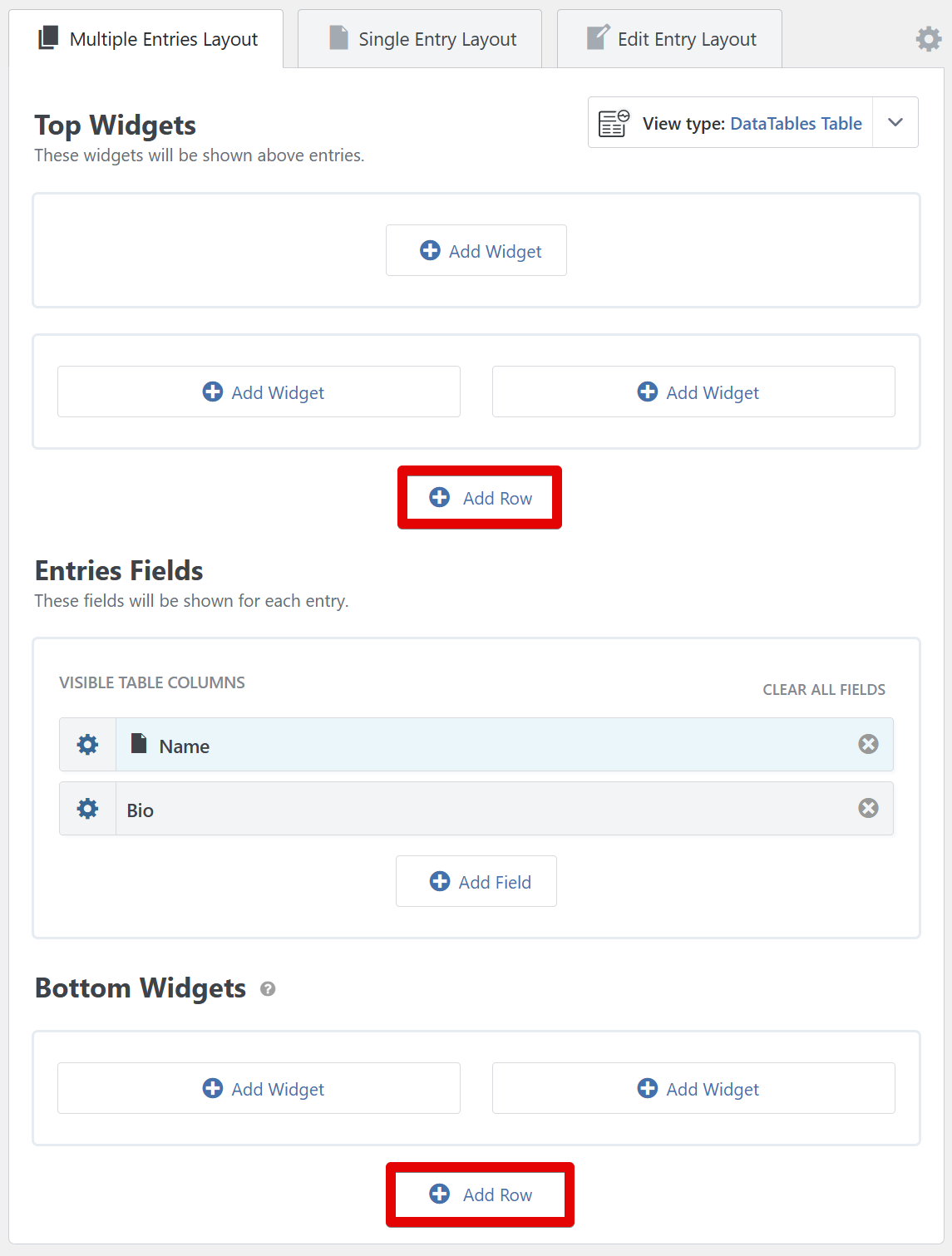The width and height of the screenshot is (952, 1256).
Task: Open settings gear for the Bio field
Action: [x=87, y=809]
